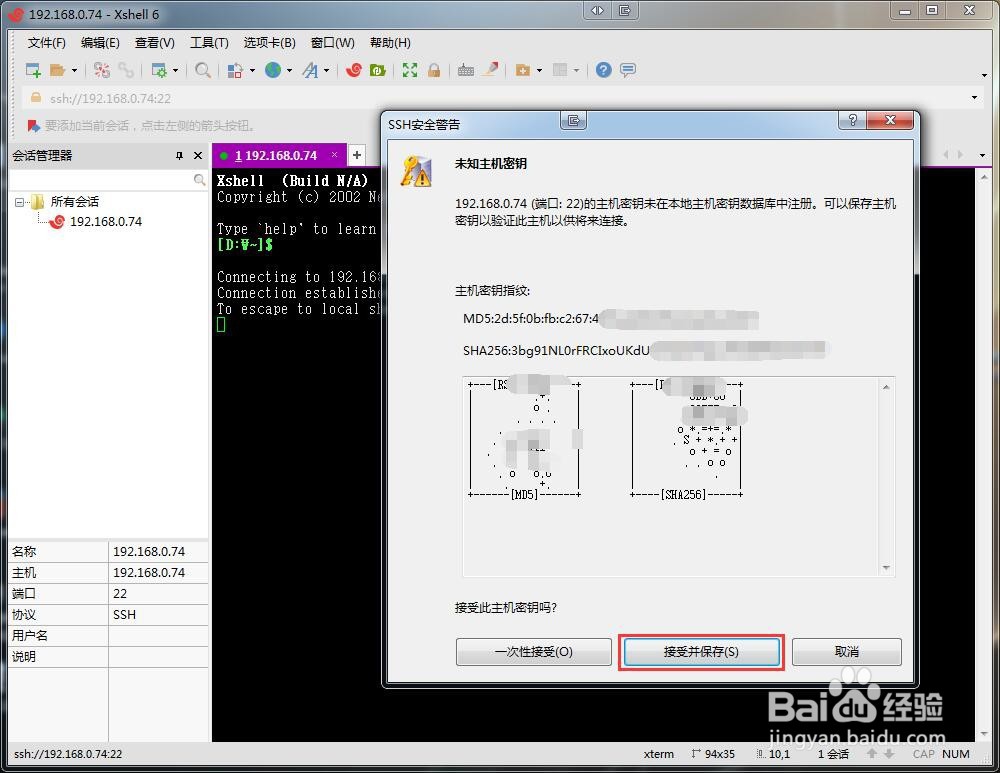The image size is (1000, 773).
Task: Expand the address bar dropdown arrow
Action: tap(974, 98)
